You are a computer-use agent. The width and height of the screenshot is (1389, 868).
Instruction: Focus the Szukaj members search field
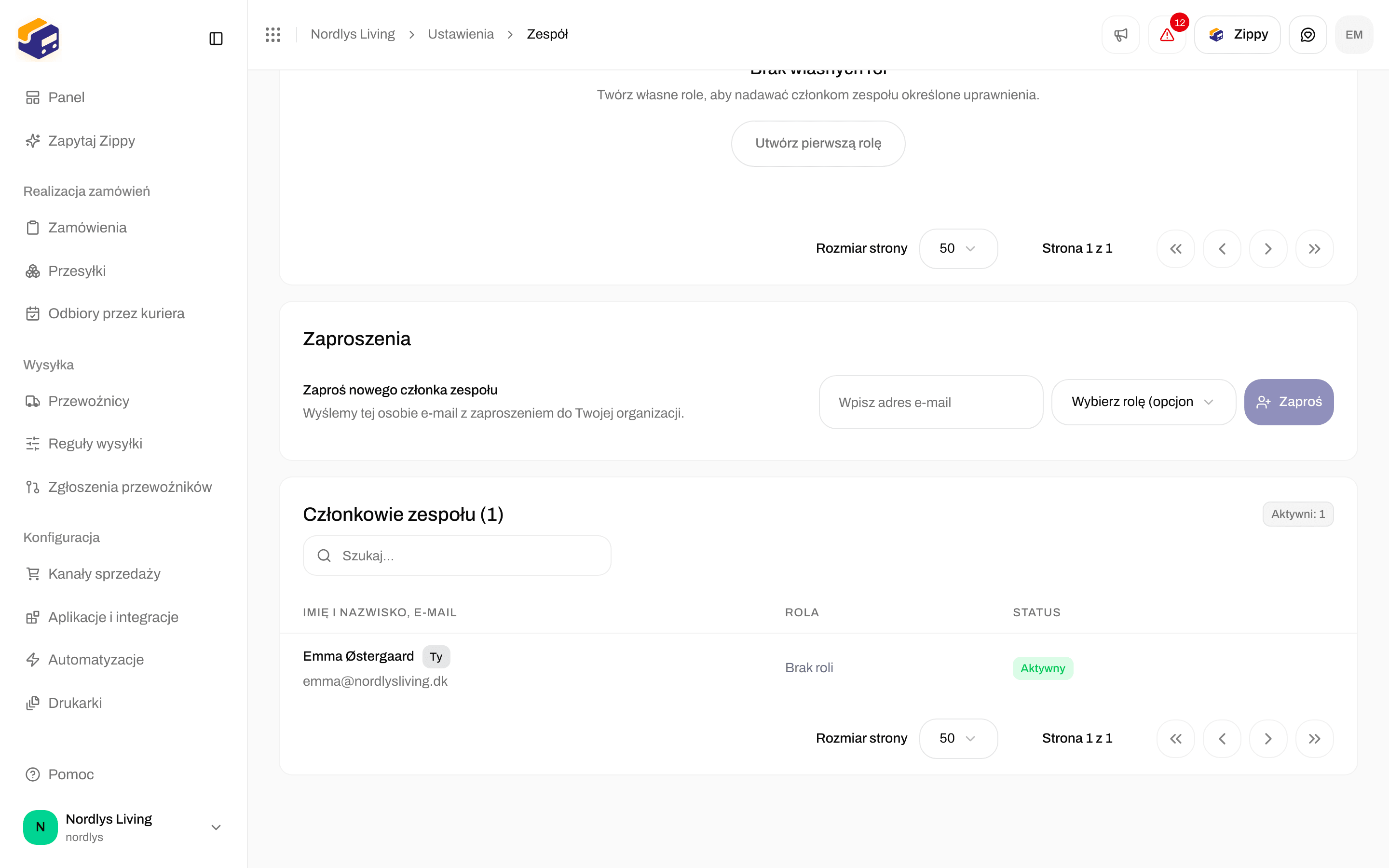457,556
